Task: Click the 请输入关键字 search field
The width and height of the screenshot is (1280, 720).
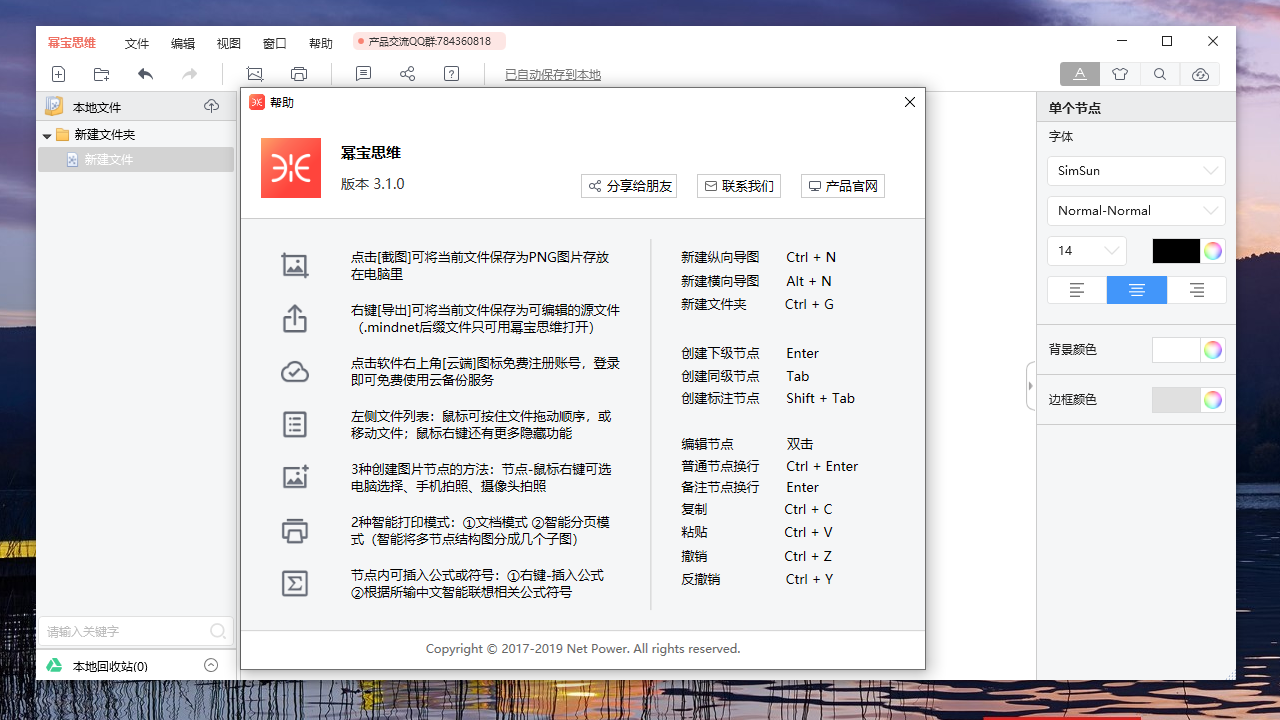Action: coord(136,631)
